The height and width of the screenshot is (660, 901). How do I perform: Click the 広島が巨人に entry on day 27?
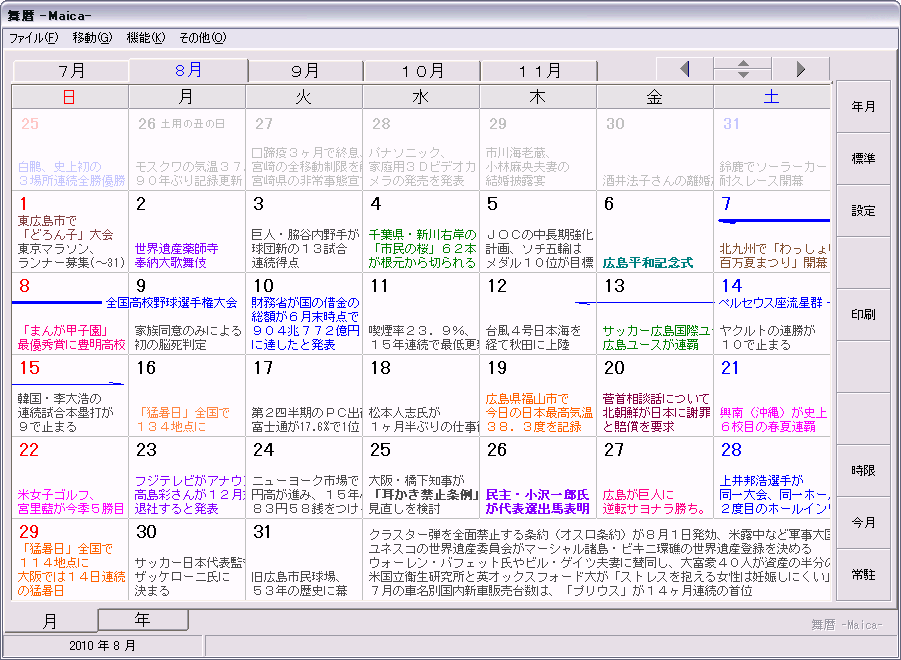(x=654, y=501)
